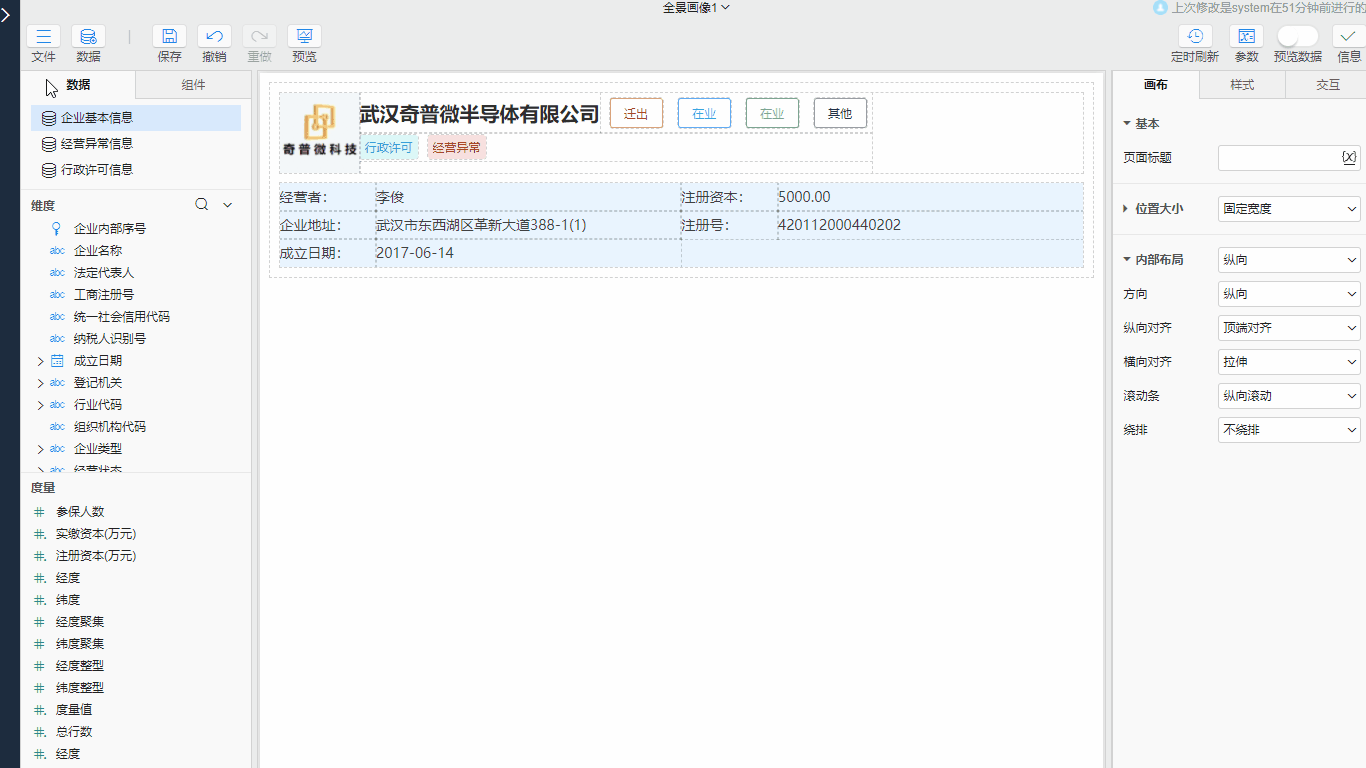Click the blue-outlined 在业 button
The width and height of the screenshot is (1366, 768).
point(704,113)
